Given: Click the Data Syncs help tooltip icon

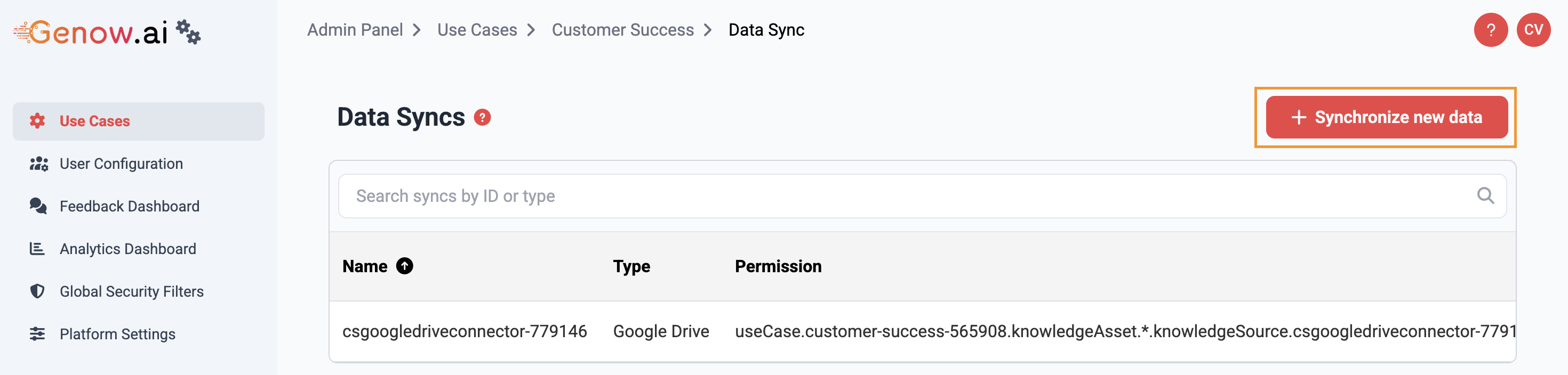Looking at the screenshot, I should (x=482, y=117).
